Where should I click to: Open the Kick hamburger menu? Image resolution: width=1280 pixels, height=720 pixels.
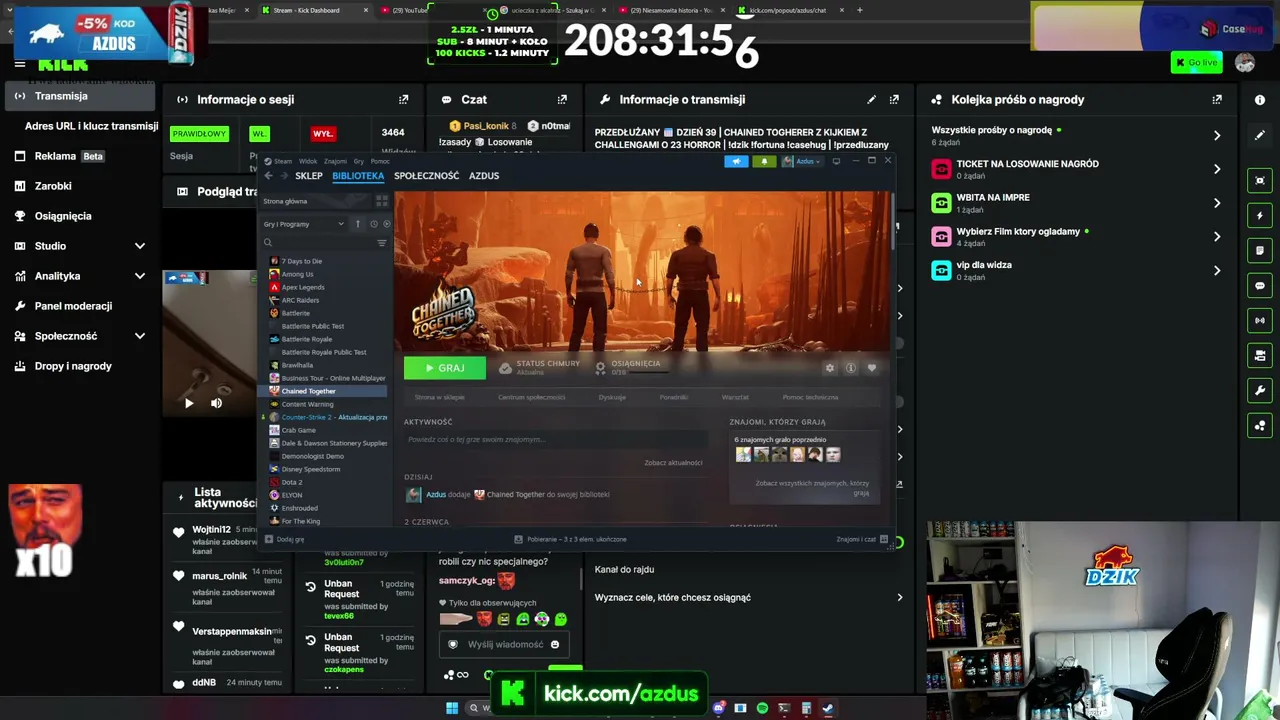[19, 64]
